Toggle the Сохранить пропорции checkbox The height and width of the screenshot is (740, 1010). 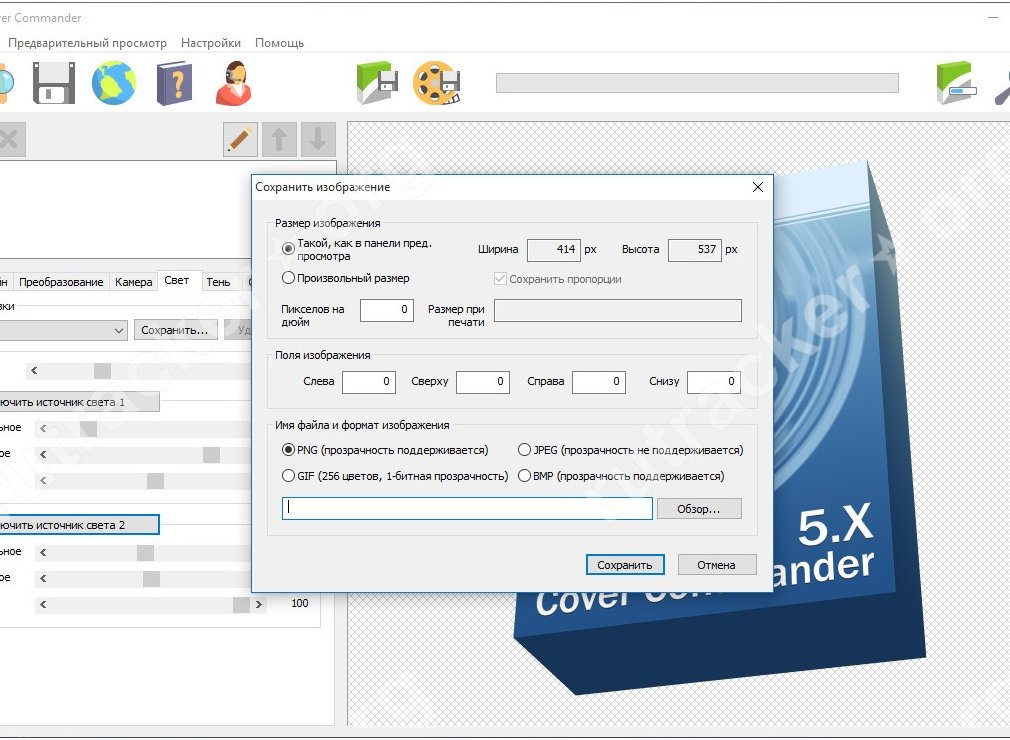500,279
